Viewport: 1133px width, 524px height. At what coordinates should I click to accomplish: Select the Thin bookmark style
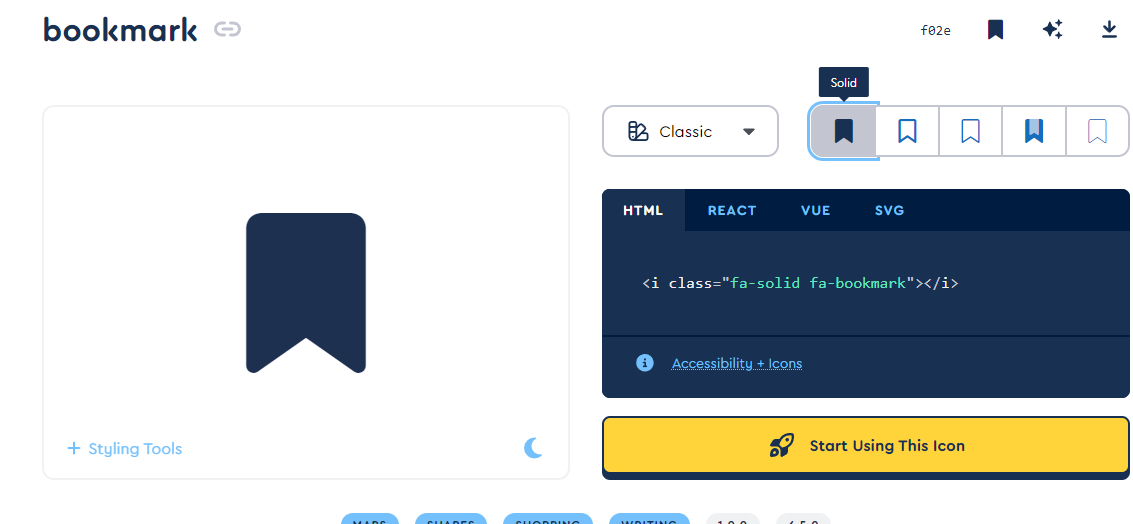tap(1097, 131)
